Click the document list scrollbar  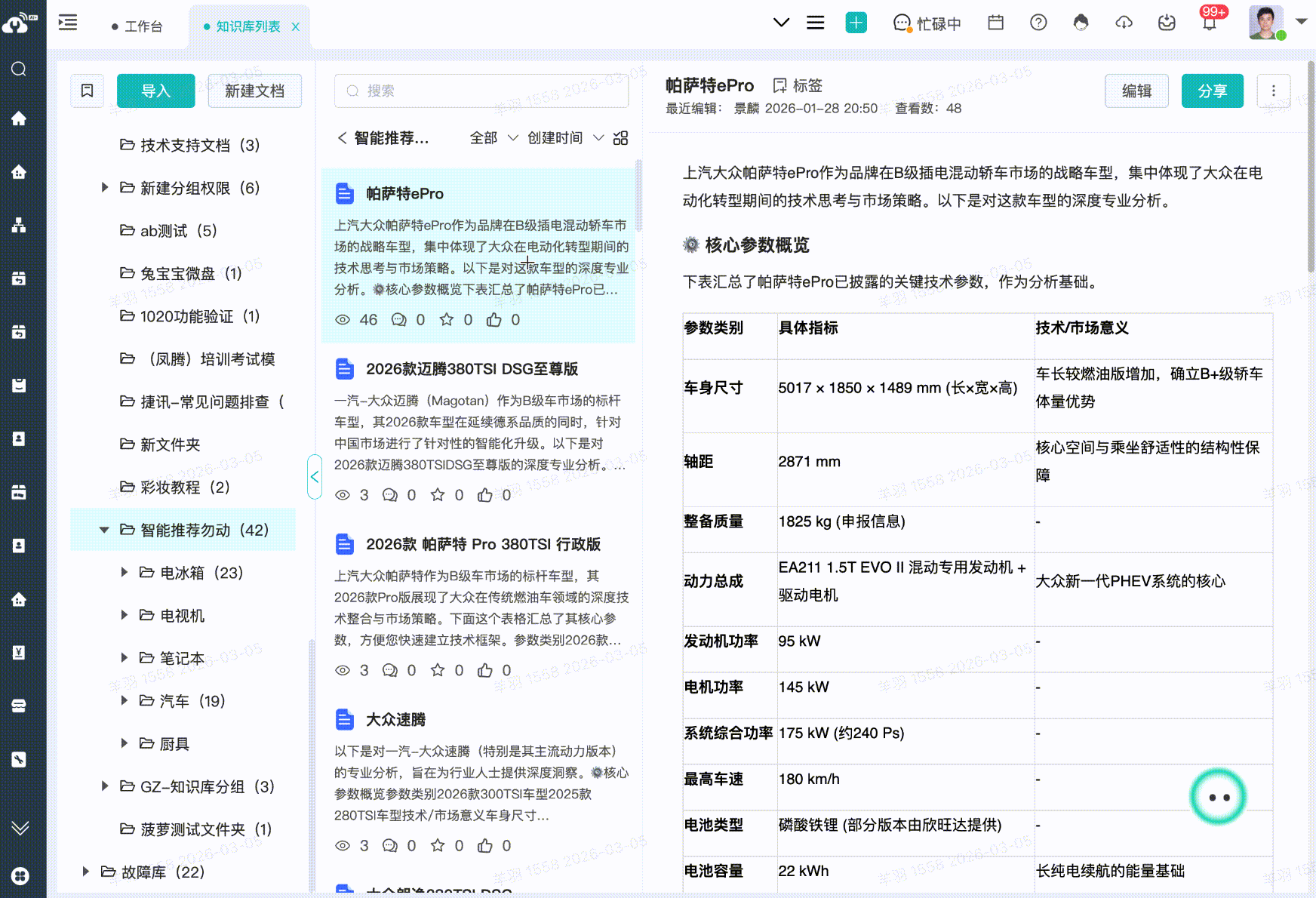coord(638,195)
